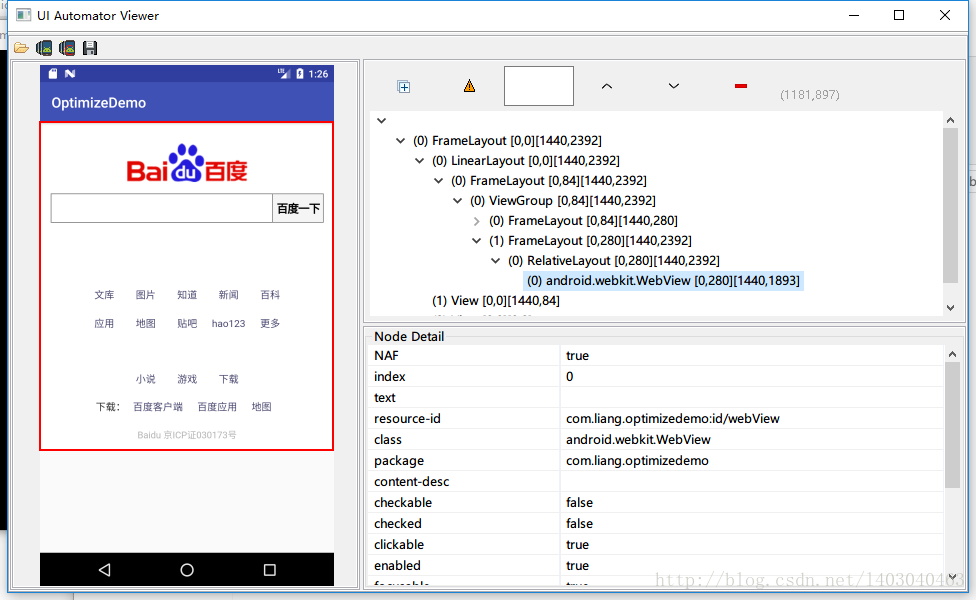This screenshot has width=976, height=600.
Task: Click the SD card icon in phone status bar
Action: pos(53,73)
